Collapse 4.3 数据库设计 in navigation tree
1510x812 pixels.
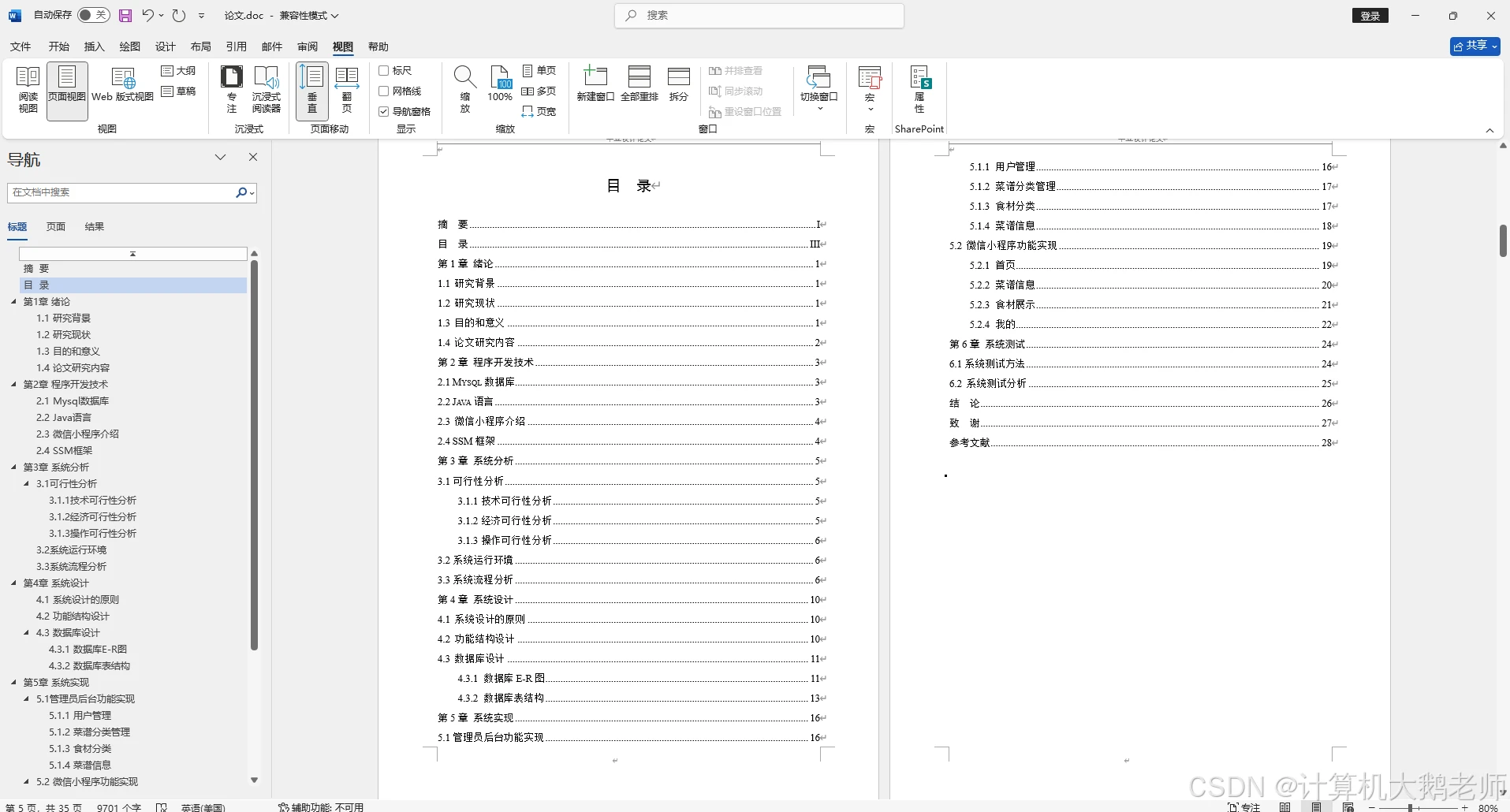[x=27, y=633]
